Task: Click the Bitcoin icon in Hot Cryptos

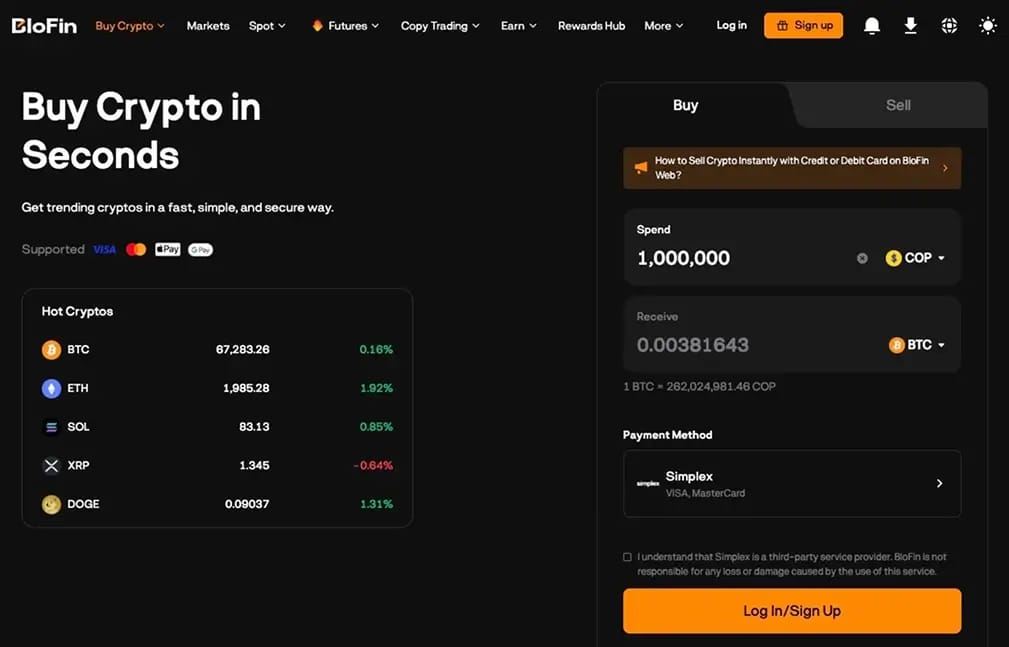Action: [x=51, y=350]
